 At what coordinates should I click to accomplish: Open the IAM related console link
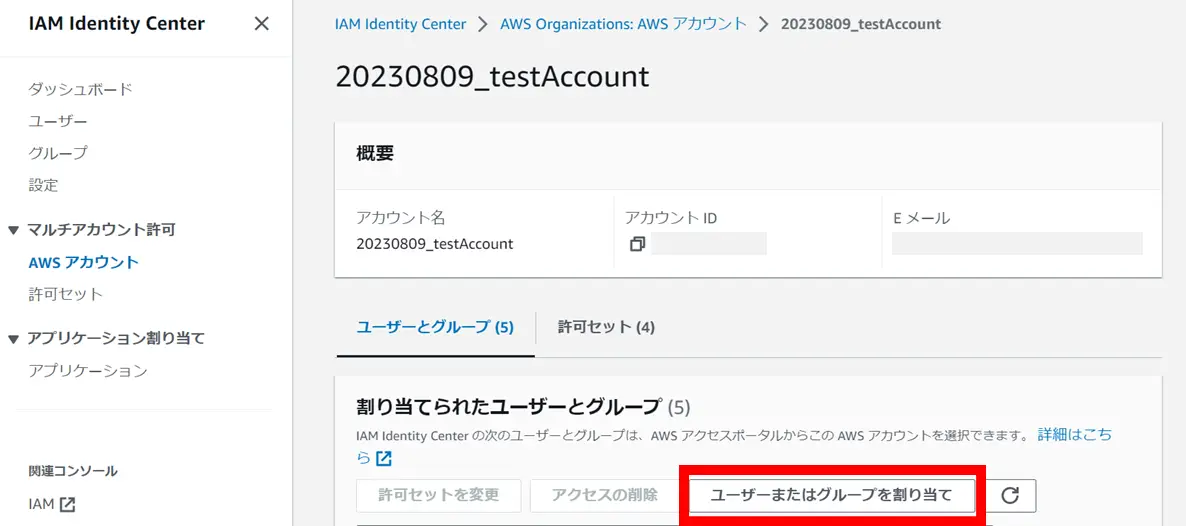[x=51, y=504]
